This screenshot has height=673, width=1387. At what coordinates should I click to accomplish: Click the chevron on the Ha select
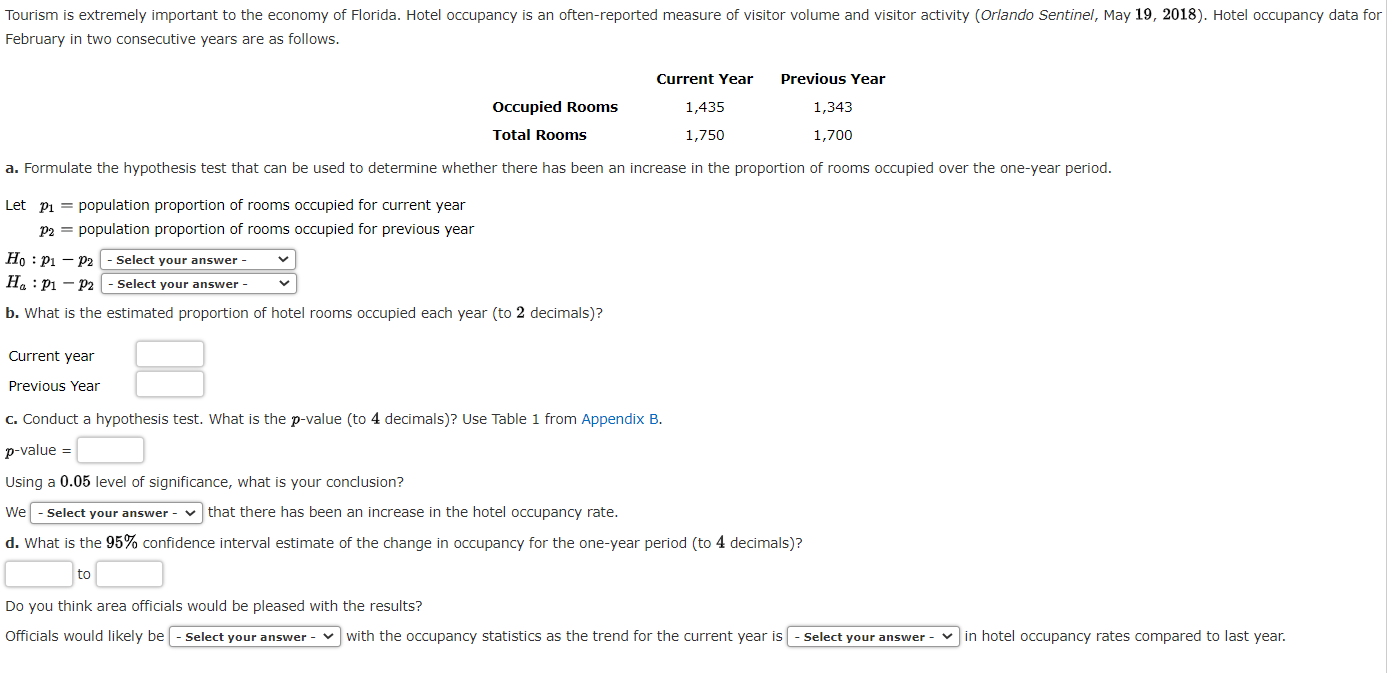[284, 283]
